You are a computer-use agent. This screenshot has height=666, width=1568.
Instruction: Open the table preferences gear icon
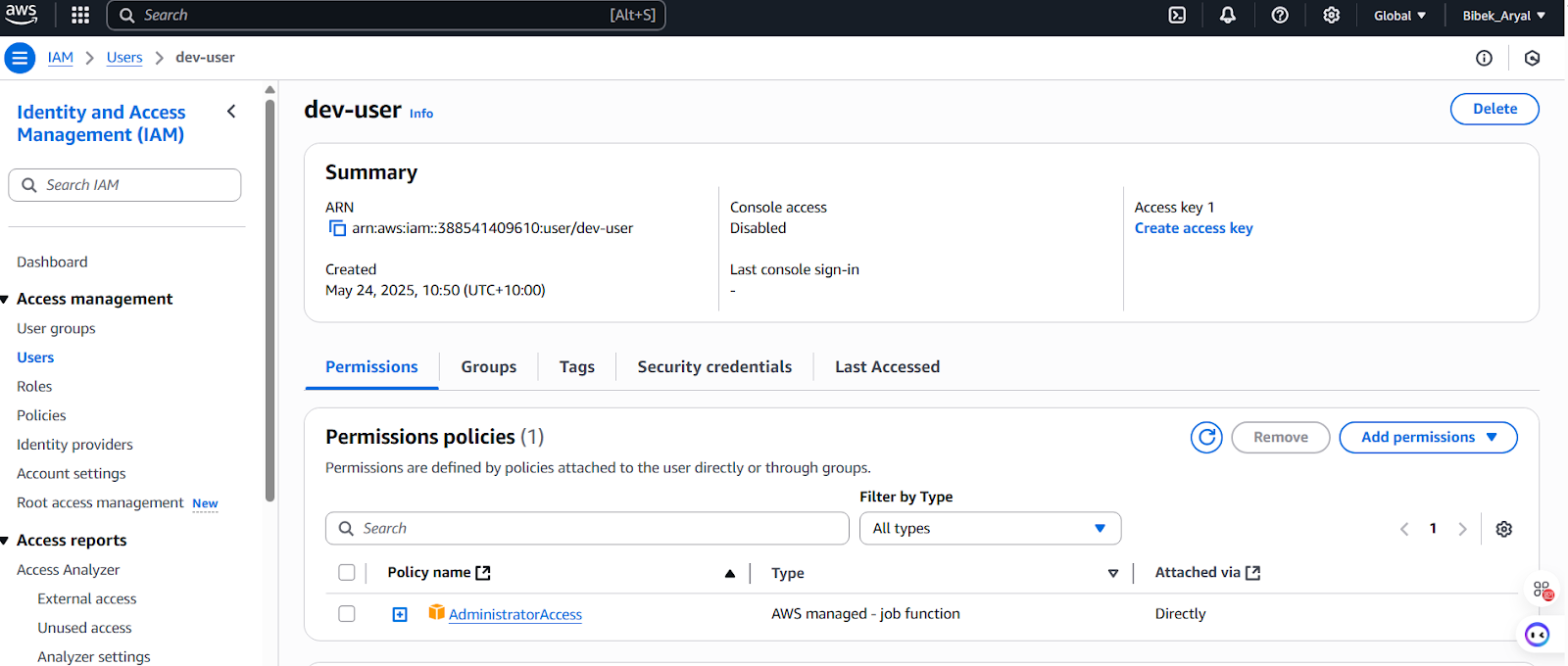click(x=1503, y=529)
